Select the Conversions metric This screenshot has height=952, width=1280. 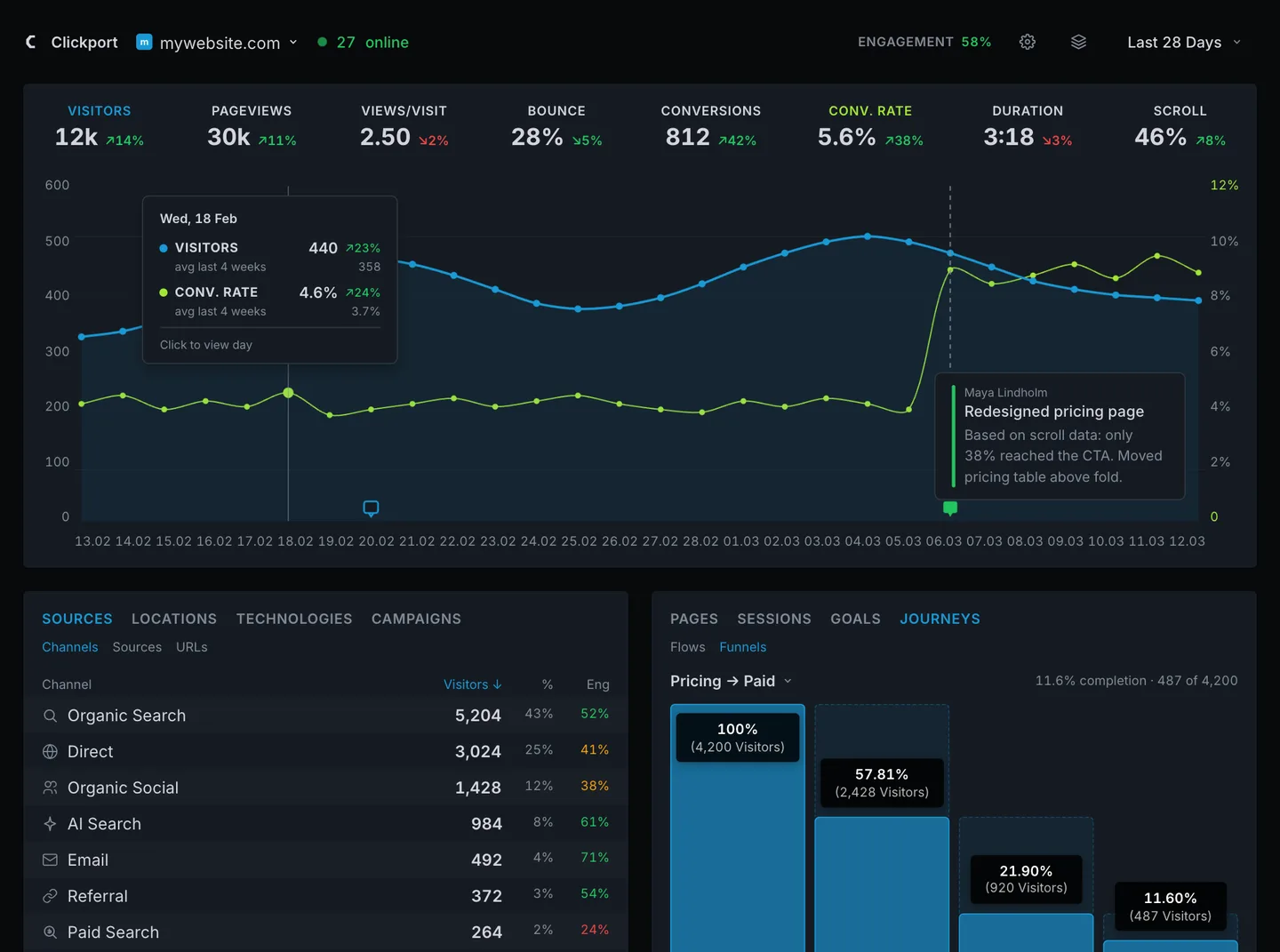click(x=711, y=126)
